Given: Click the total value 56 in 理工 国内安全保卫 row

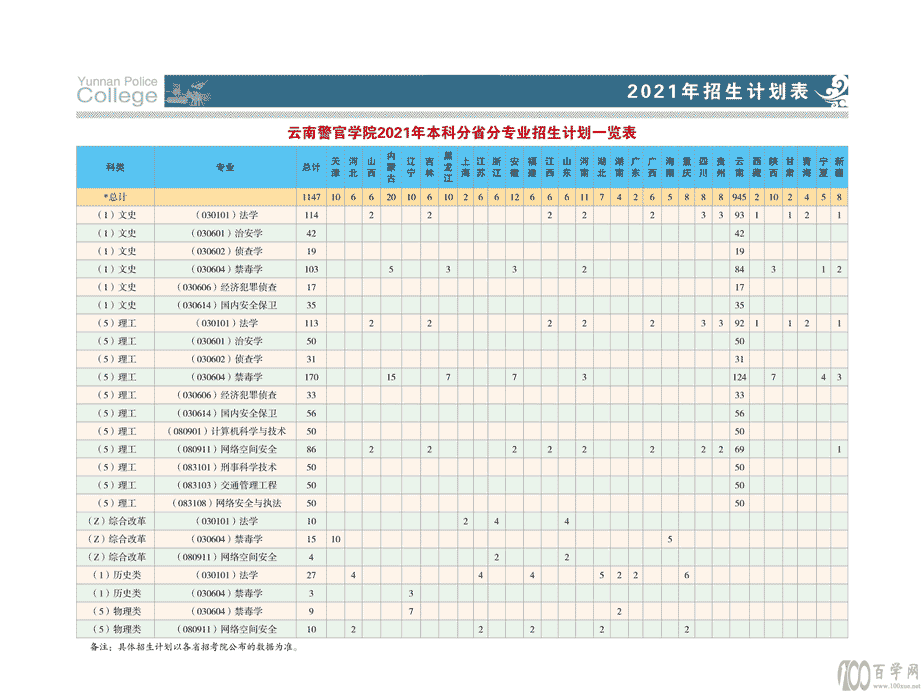Looking at the screenshot, I should (x=311, y=414).
